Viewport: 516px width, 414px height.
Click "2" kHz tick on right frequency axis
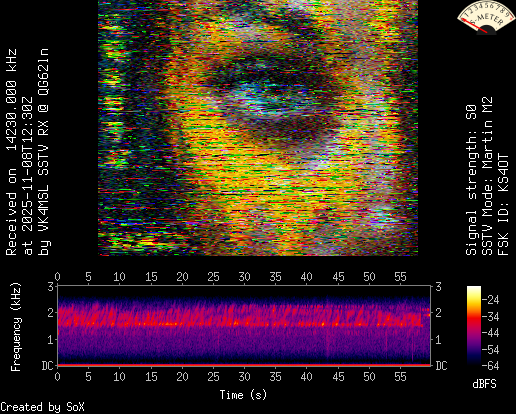tap(438, 313)
